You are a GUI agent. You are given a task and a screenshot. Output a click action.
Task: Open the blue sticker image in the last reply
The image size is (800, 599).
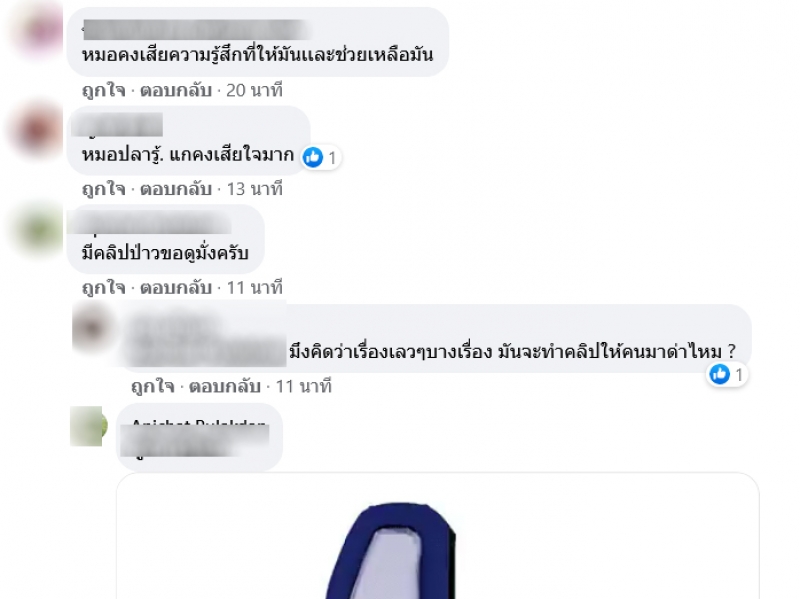click(x=392, y=550)
